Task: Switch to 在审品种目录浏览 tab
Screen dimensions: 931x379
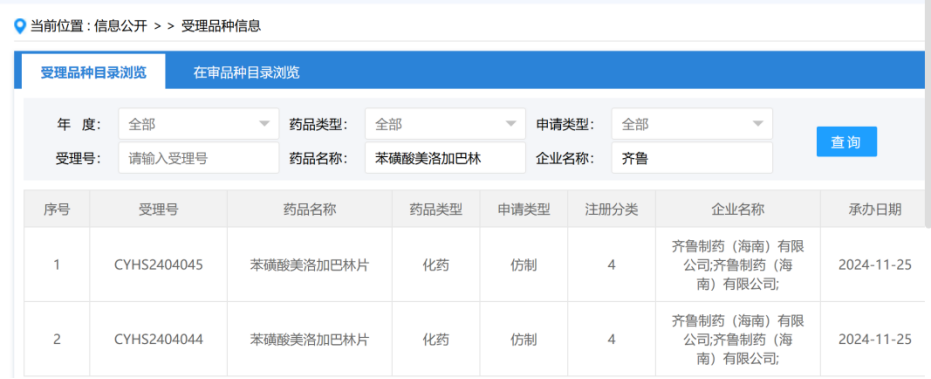Action: [246, 72]
